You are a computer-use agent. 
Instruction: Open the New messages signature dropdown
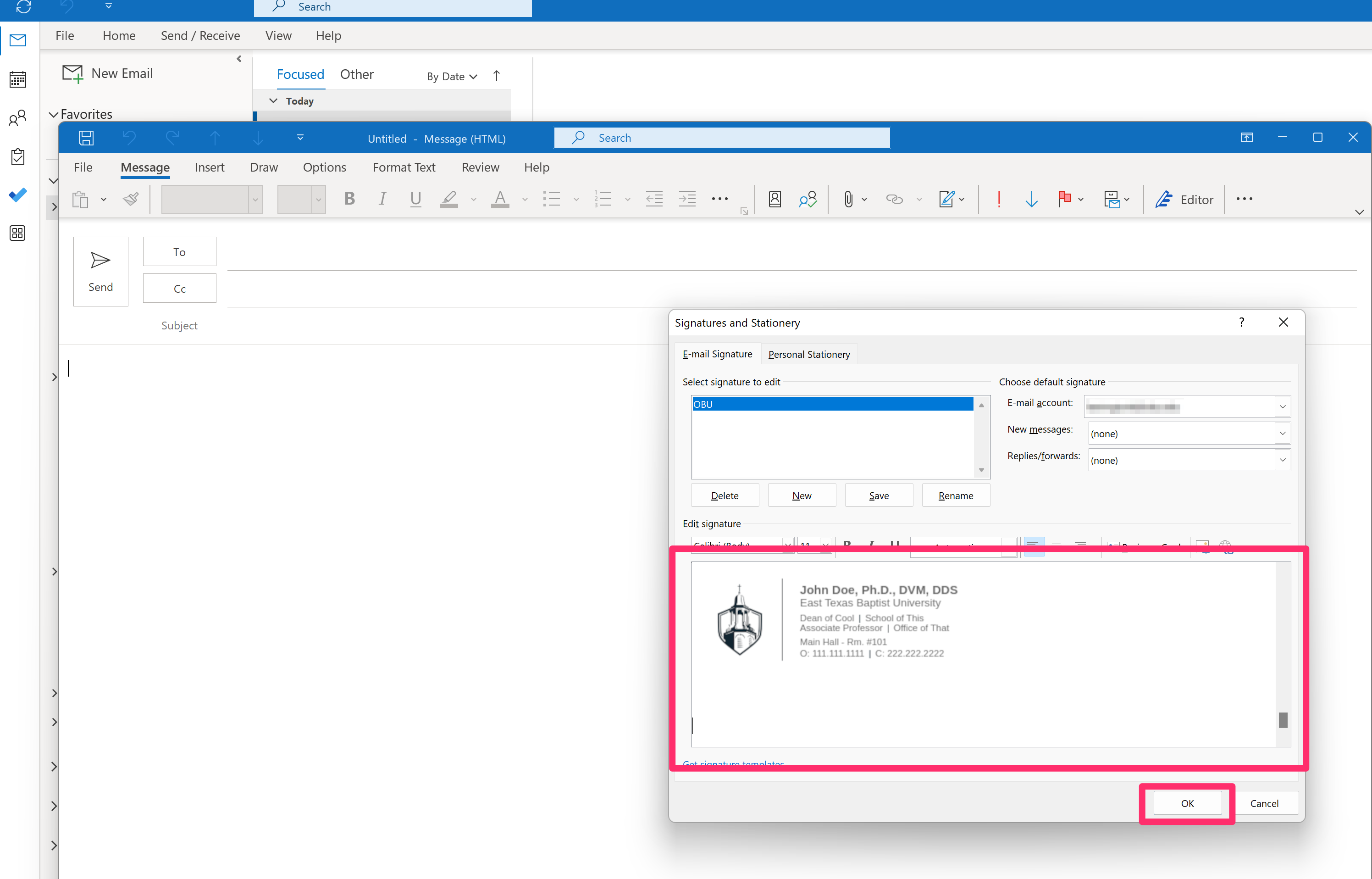(x=1283, y=433)
